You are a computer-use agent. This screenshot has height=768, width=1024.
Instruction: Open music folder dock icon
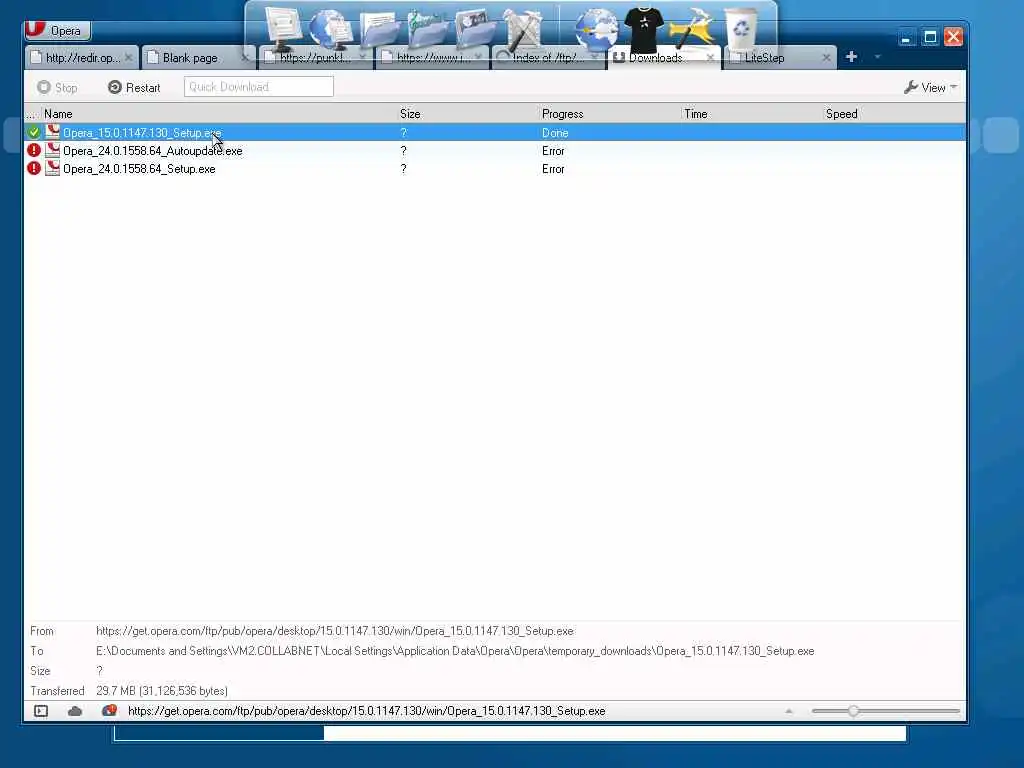tap(428, 29)
